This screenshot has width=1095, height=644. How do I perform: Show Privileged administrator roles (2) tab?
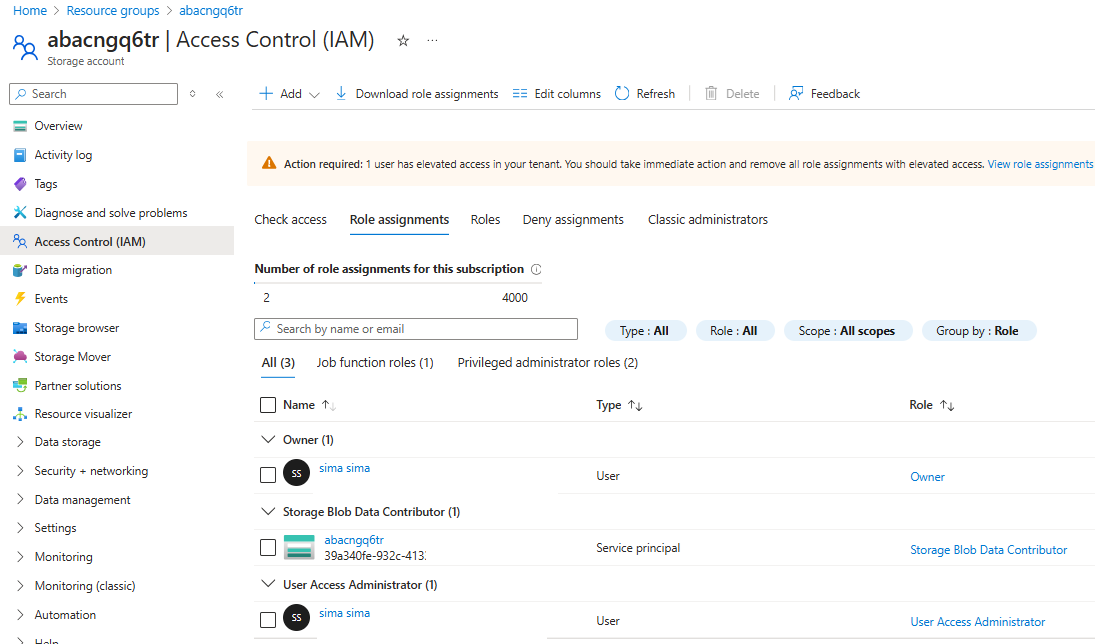tap(548, 363)
